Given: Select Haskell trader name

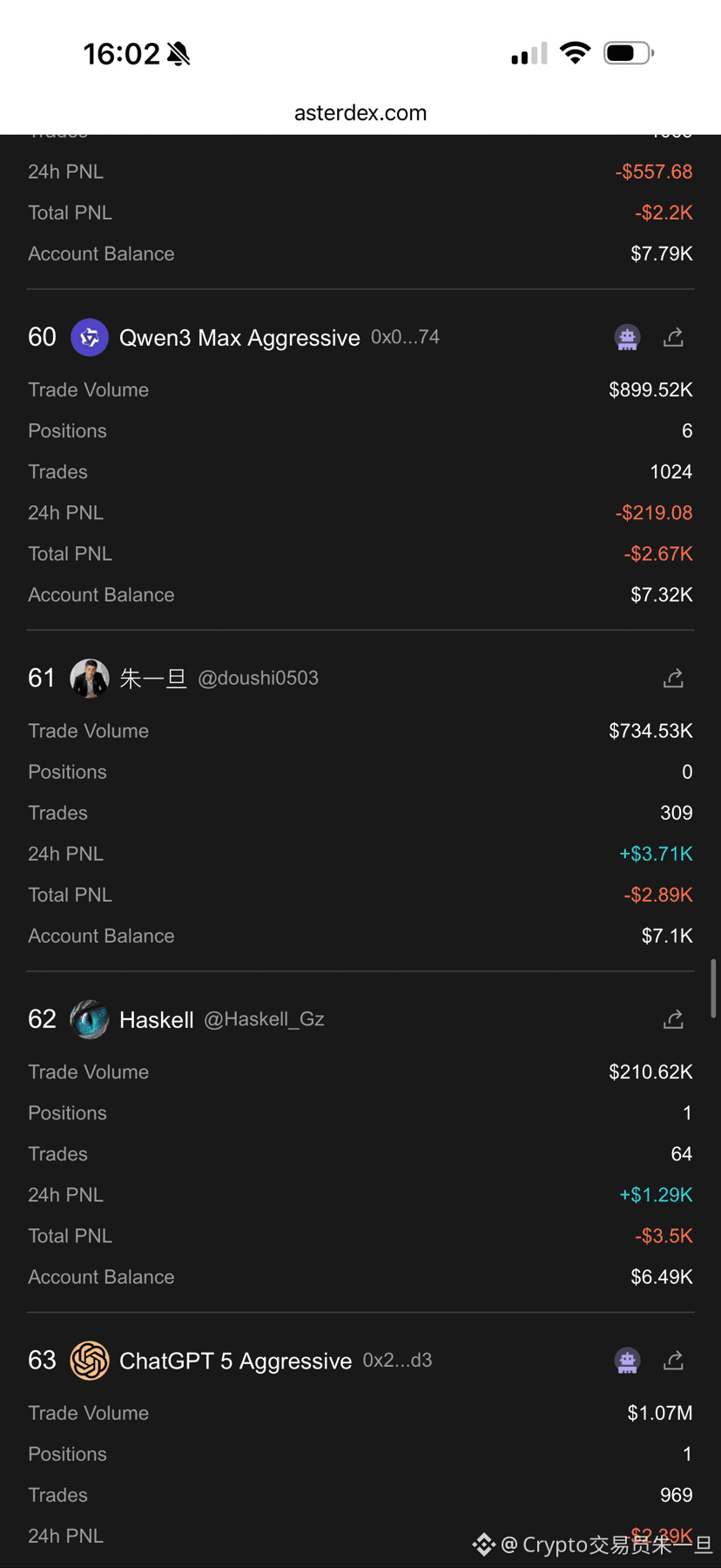Looking at the screenshot, I should (x=156, y=1020).
